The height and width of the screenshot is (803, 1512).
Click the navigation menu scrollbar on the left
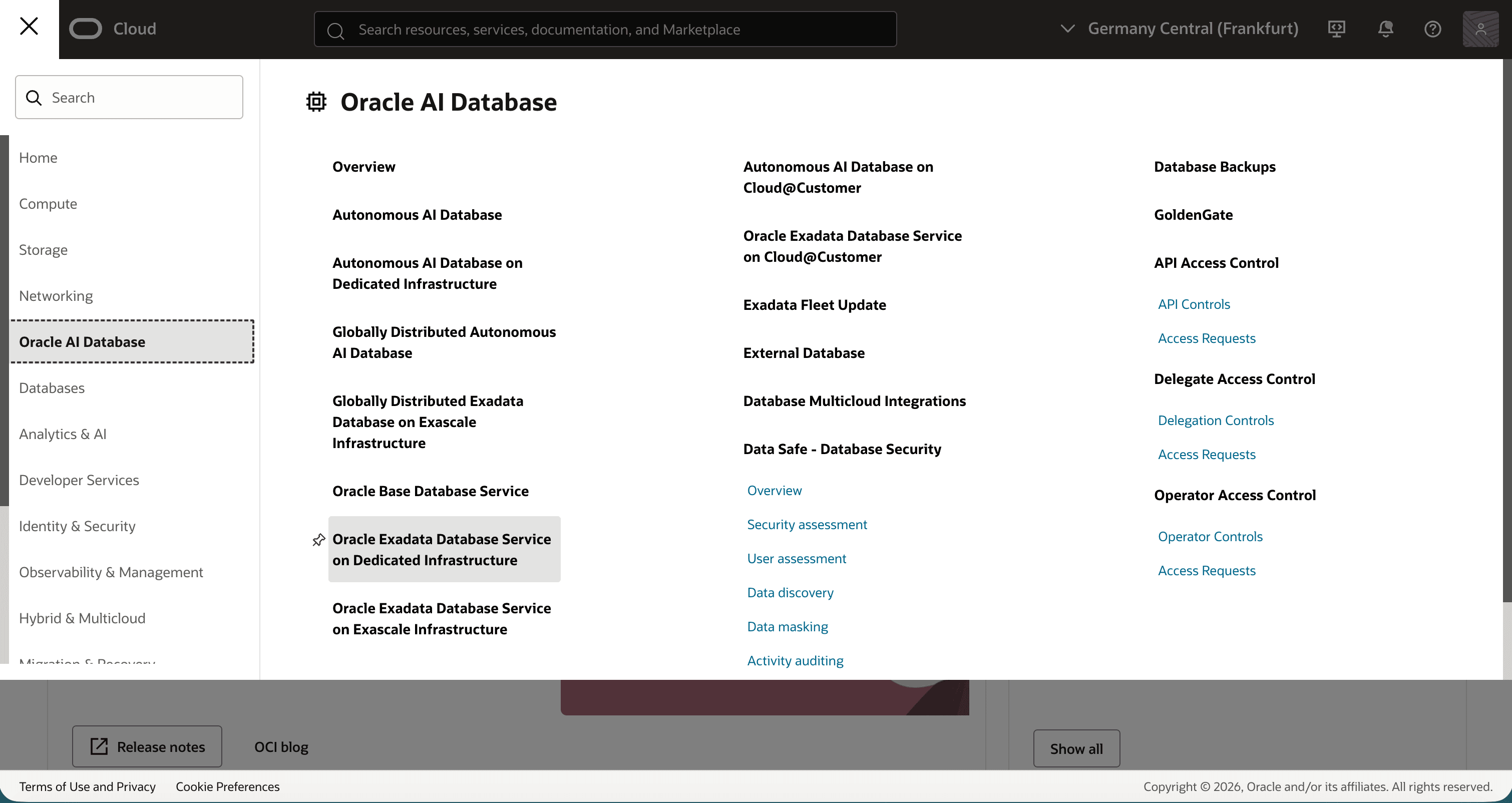pyautogui.click(x=5, y=320)
